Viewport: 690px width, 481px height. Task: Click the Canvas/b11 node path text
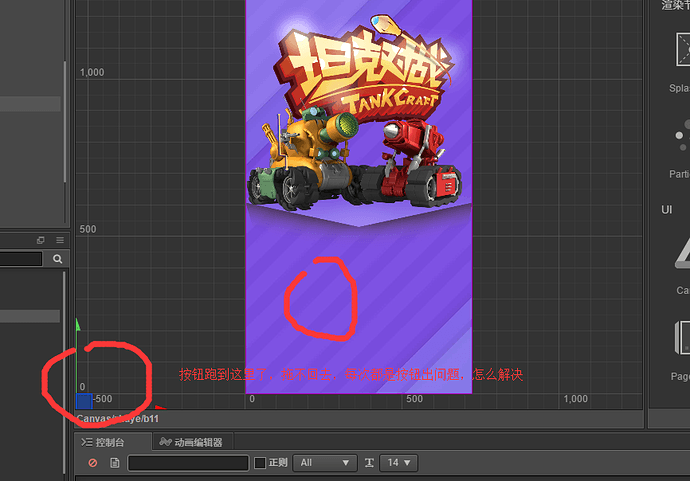[117, 419]
